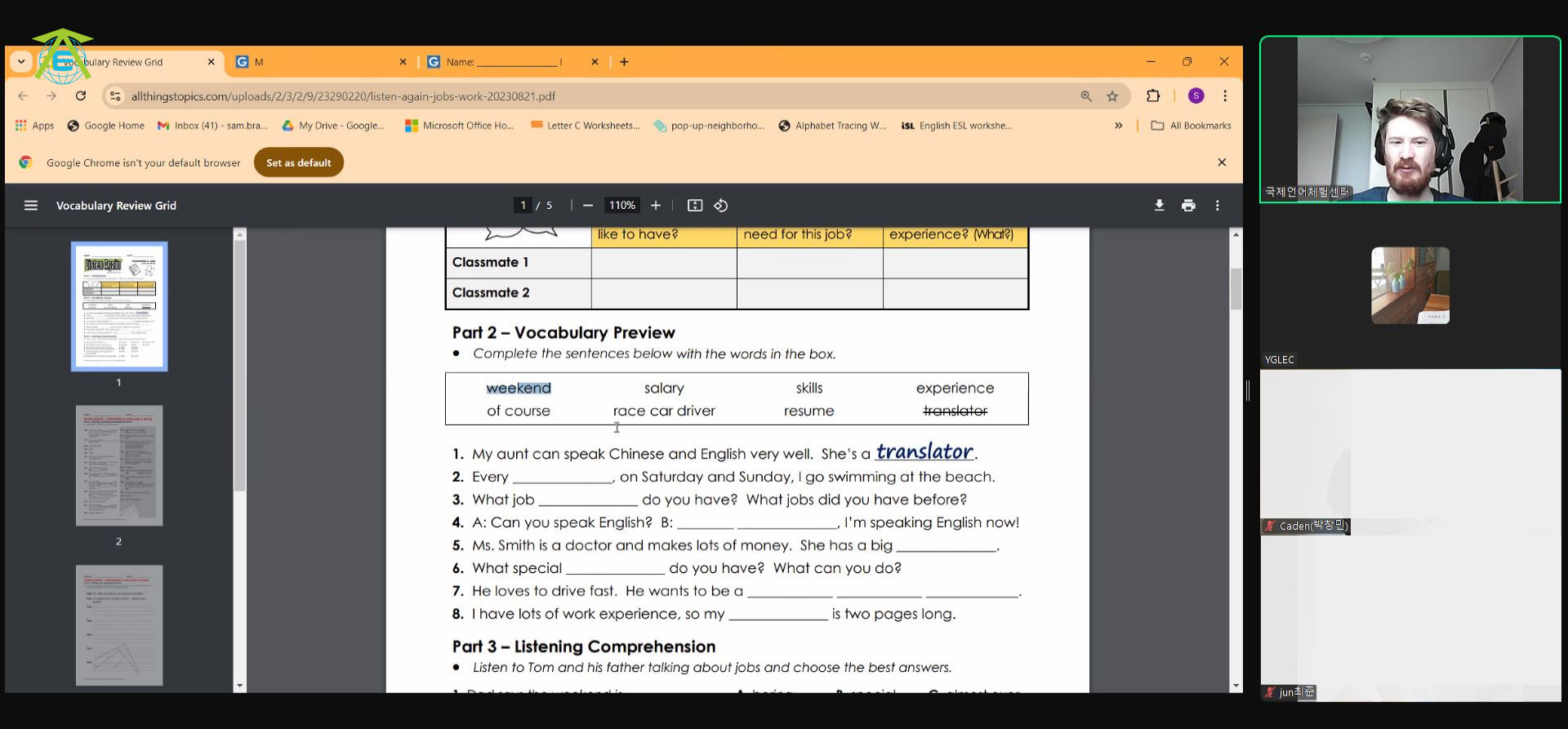Screen dimensions: 1568x729
Task: Open the Alphabet Tracing W... bookmark
Action: (x=832, y=126)
